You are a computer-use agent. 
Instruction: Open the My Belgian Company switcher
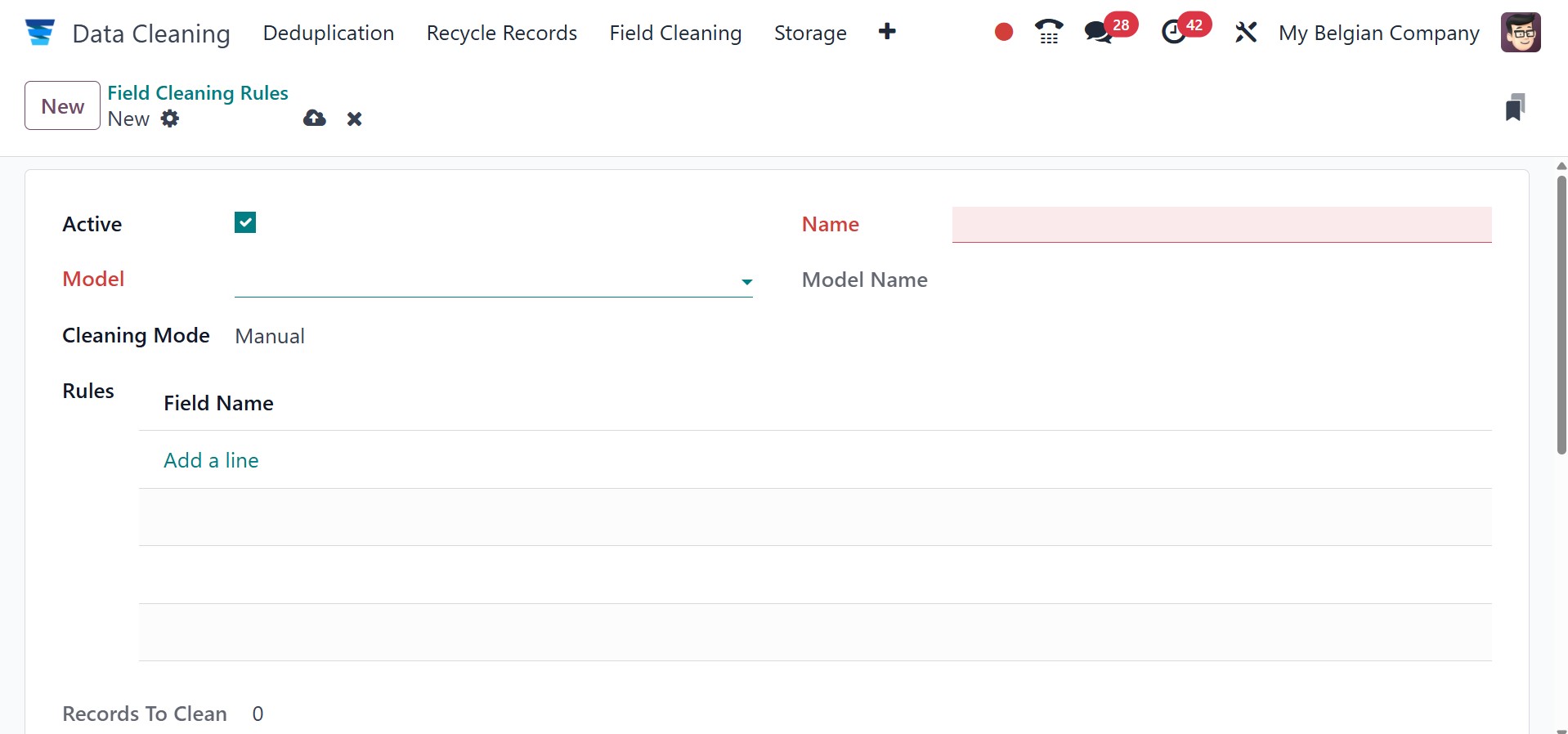tap(1378, 33)
